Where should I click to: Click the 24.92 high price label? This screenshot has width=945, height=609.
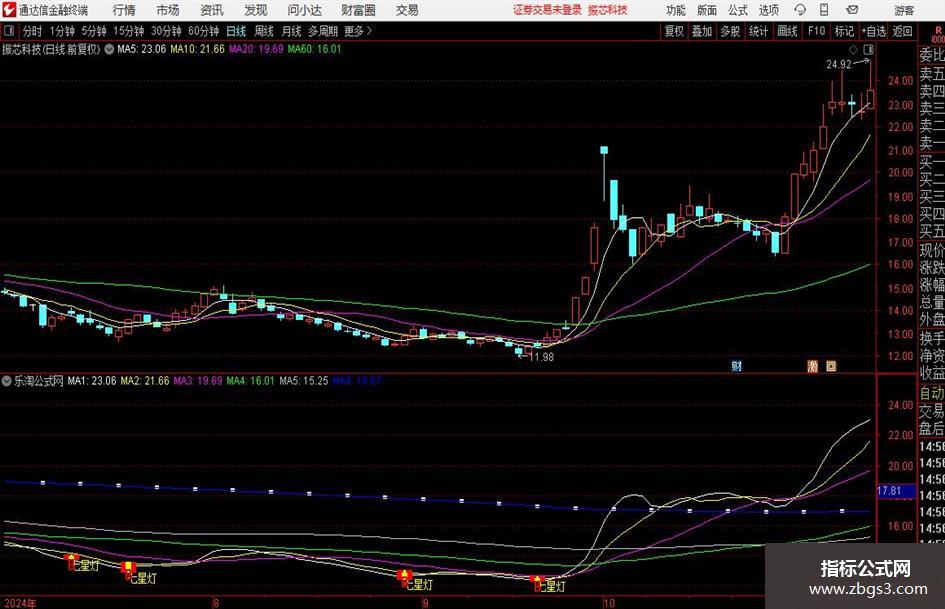pos(838,64)
